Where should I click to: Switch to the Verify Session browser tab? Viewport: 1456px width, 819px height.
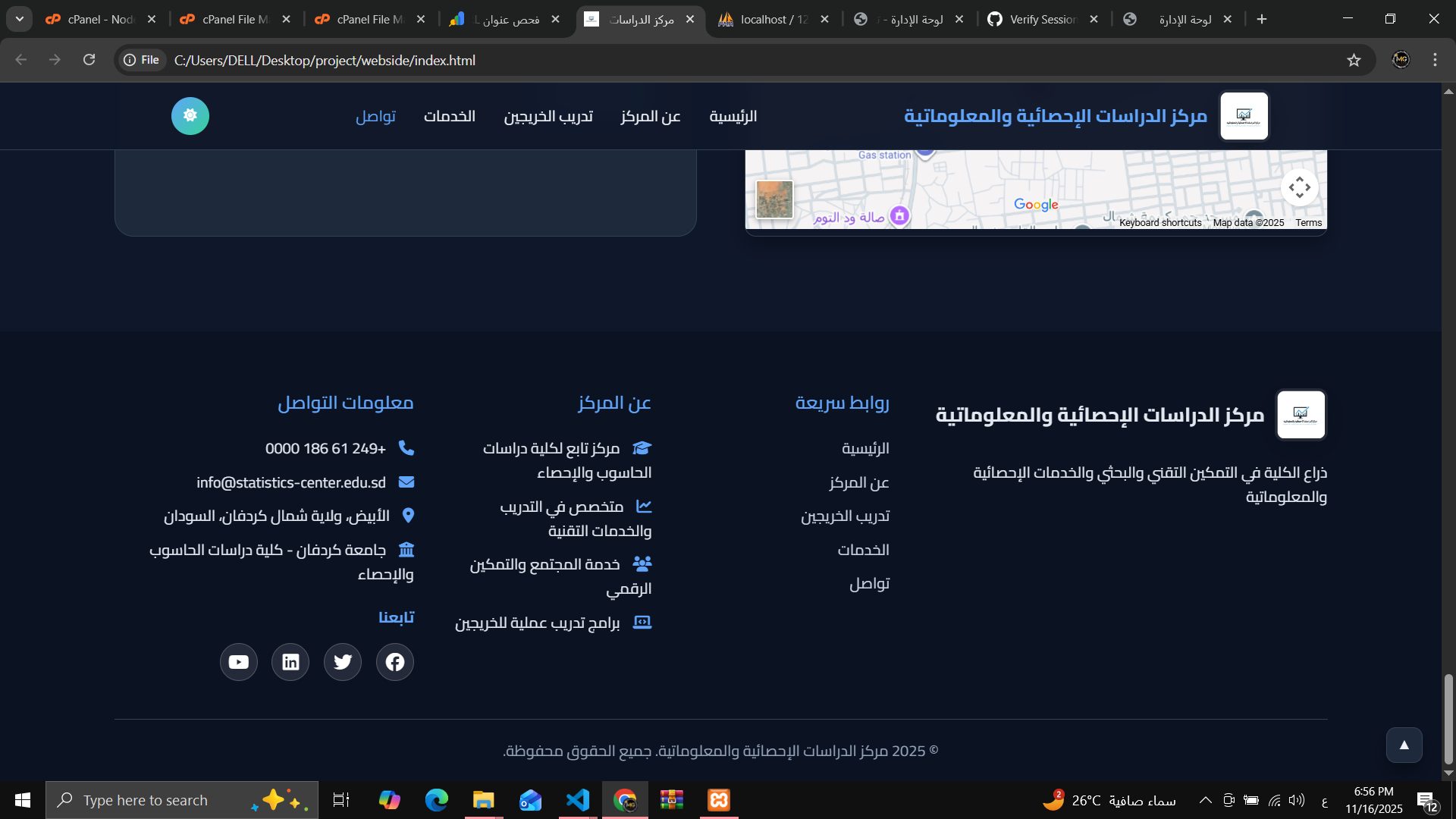click(1043, 19)
